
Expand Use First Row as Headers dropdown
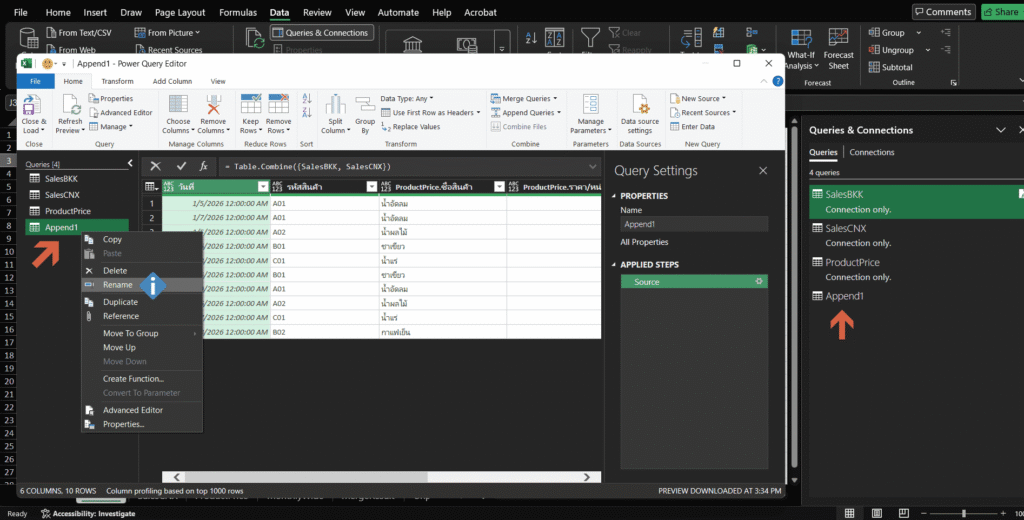[479, 112]
